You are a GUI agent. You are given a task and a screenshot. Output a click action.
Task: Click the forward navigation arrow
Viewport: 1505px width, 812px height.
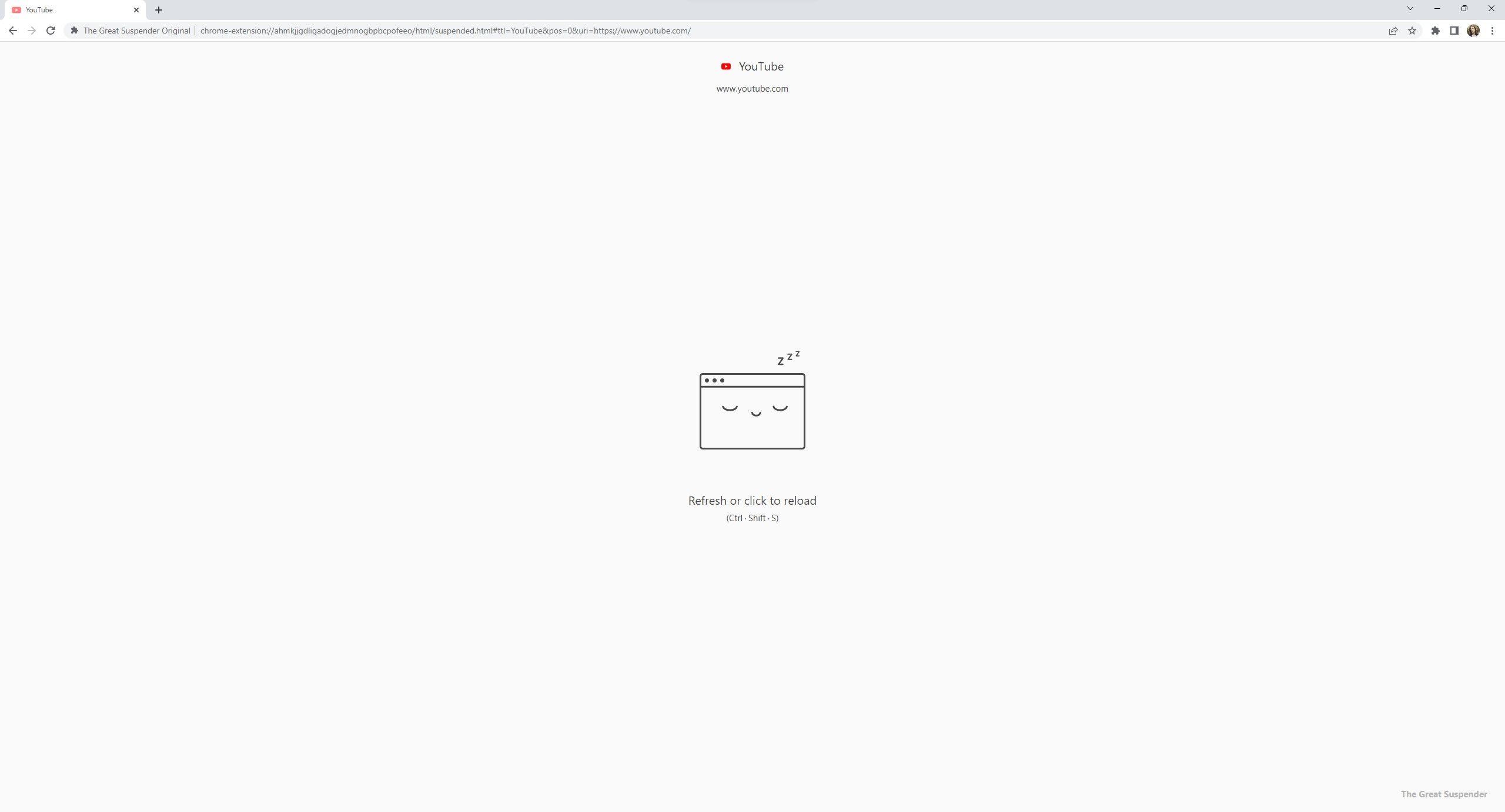pos(31,30)
